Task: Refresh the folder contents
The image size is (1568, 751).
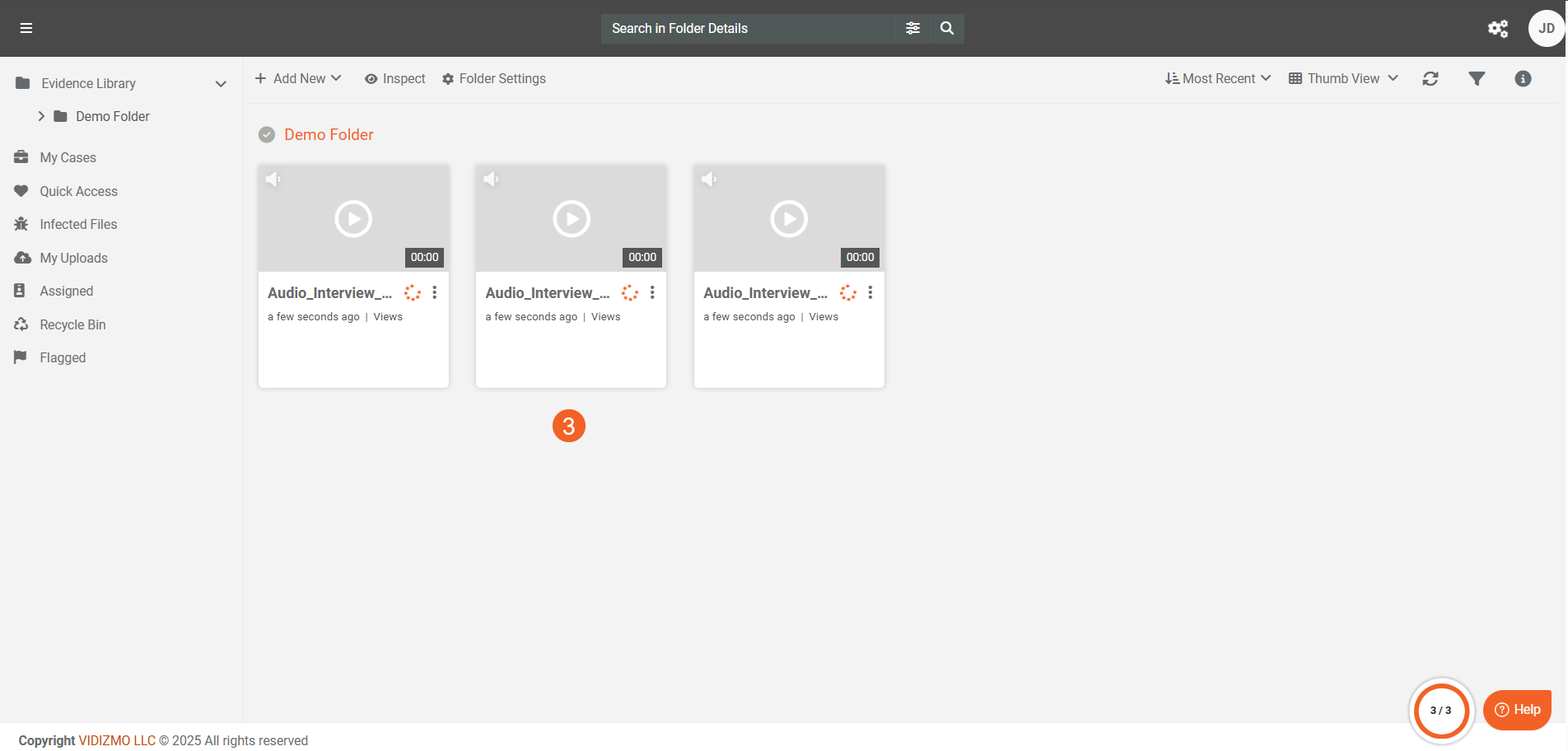Action: tap(1430, 79)
